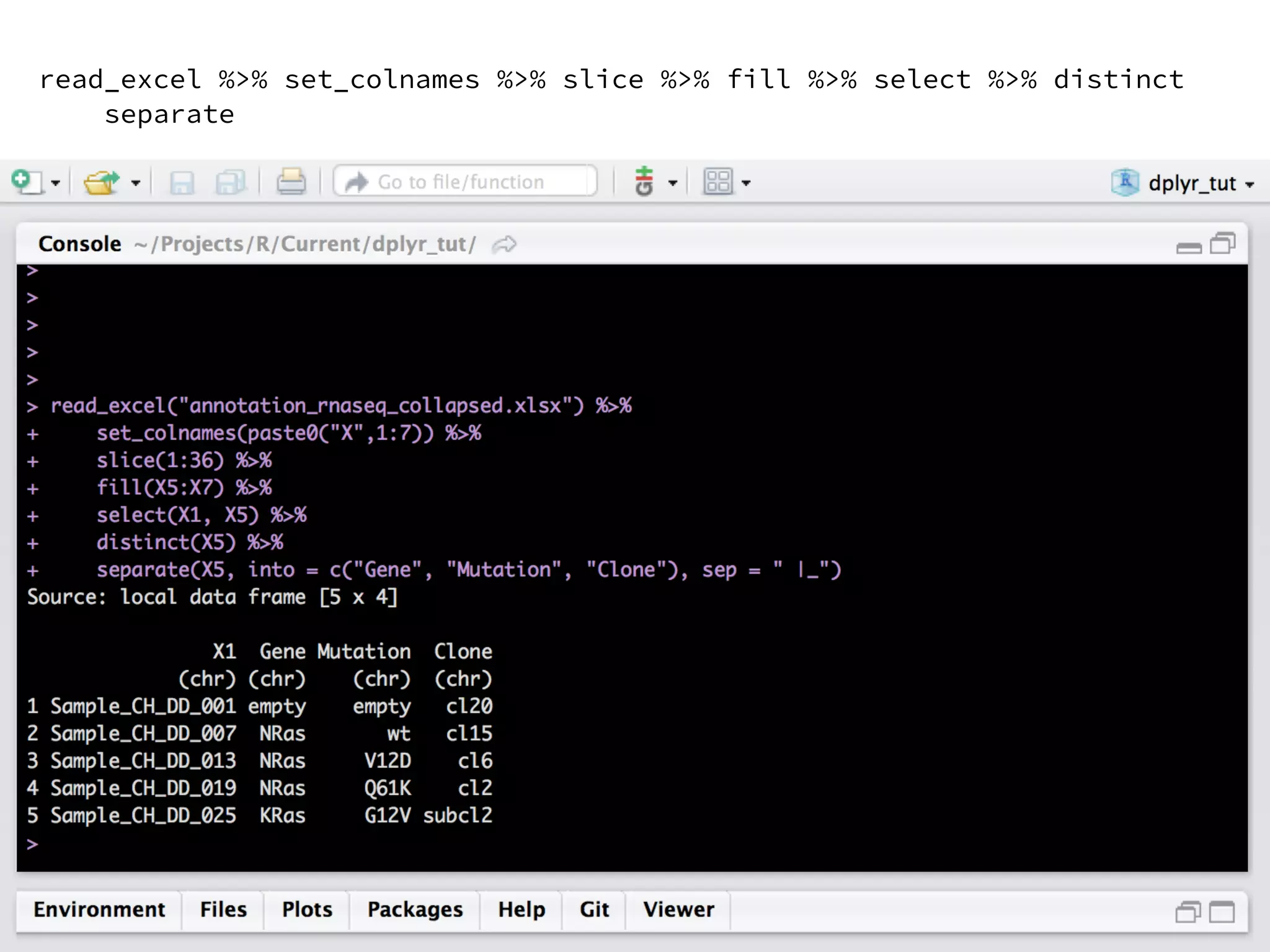Click the set_colnames(paste0("X",1:7)) command line
Viewport: 1270px width, 952px height.
coord(254,433)
